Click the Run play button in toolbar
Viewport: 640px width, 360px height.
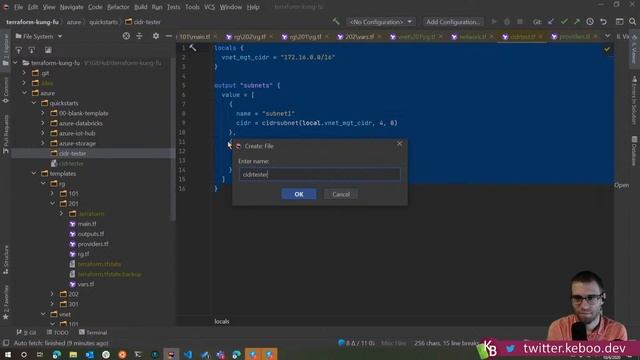(x=494, y=22)
